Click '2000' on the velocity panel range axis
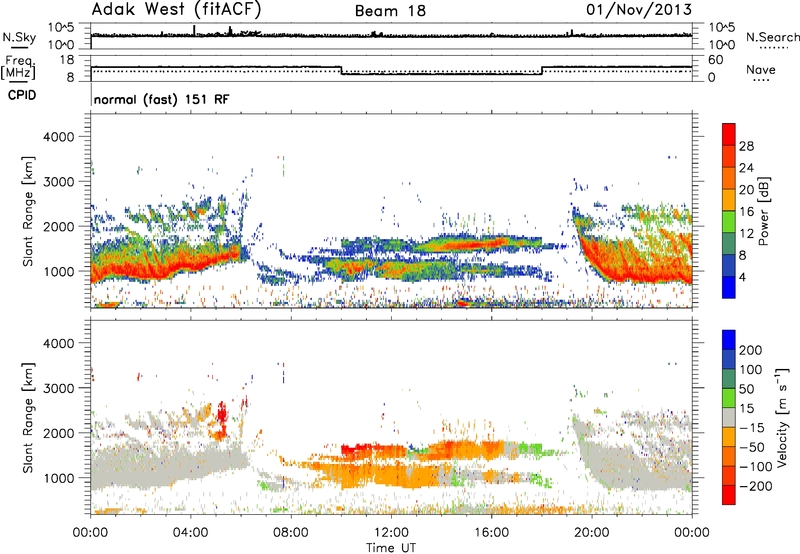 tap(59, 433)
